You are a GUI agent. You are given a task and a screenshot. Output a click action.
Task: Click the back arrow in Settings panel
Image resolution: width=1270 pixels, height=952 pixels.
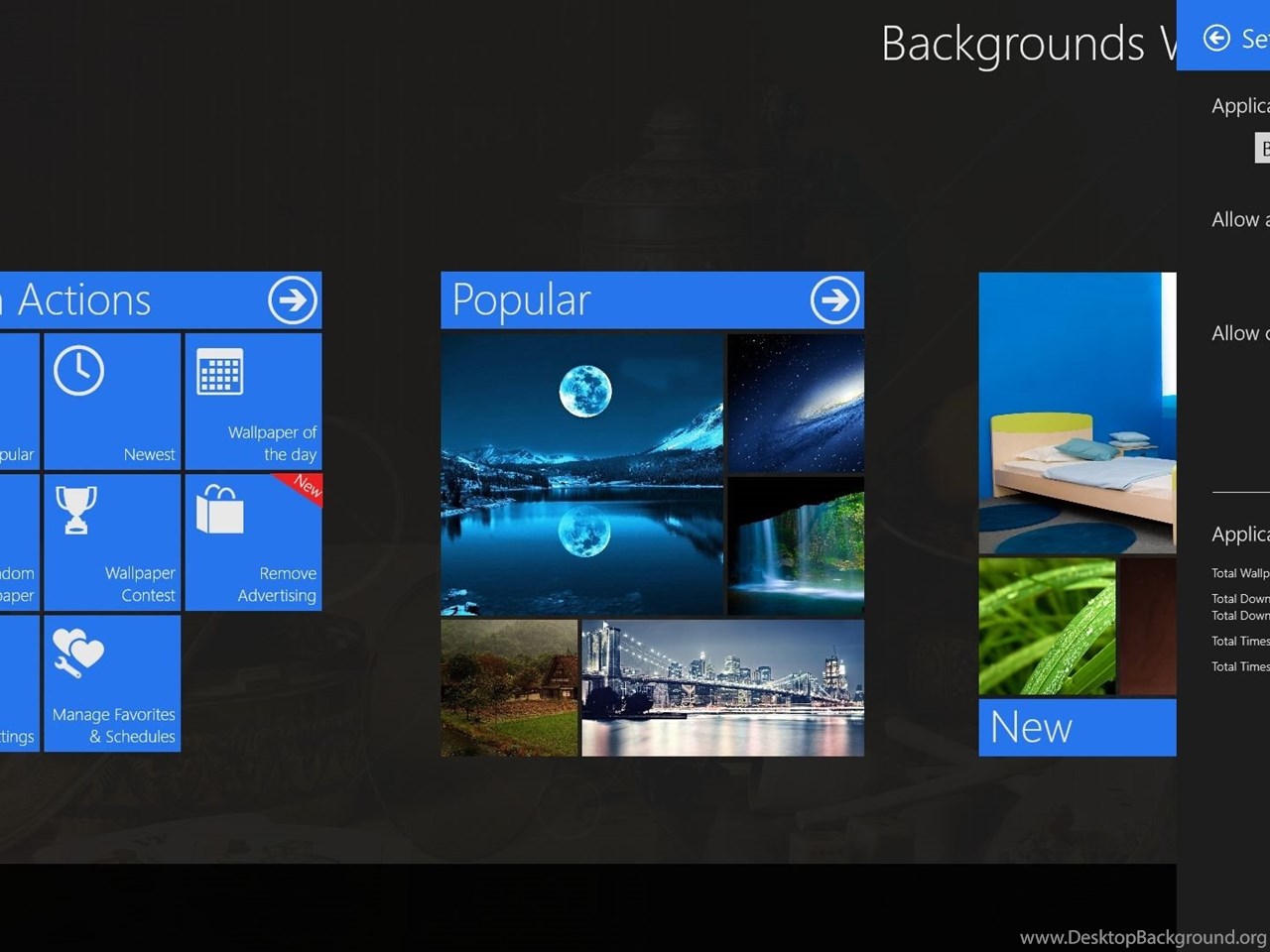[x=1216, y=38]
